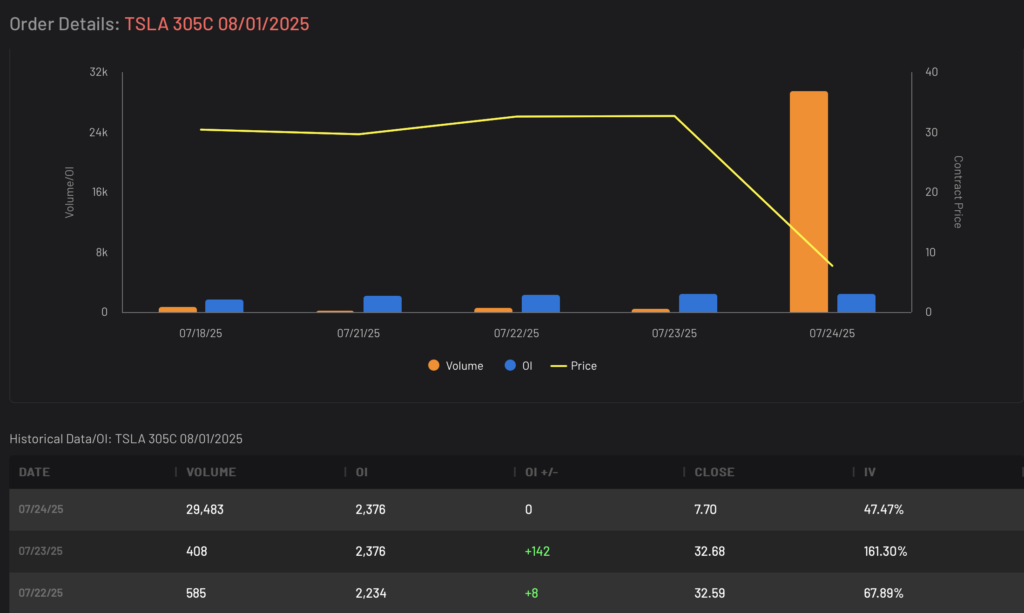Click the 07/23/25 x-axis label
The width and height of the screenshot is (1024, 613).
[674, 333]
